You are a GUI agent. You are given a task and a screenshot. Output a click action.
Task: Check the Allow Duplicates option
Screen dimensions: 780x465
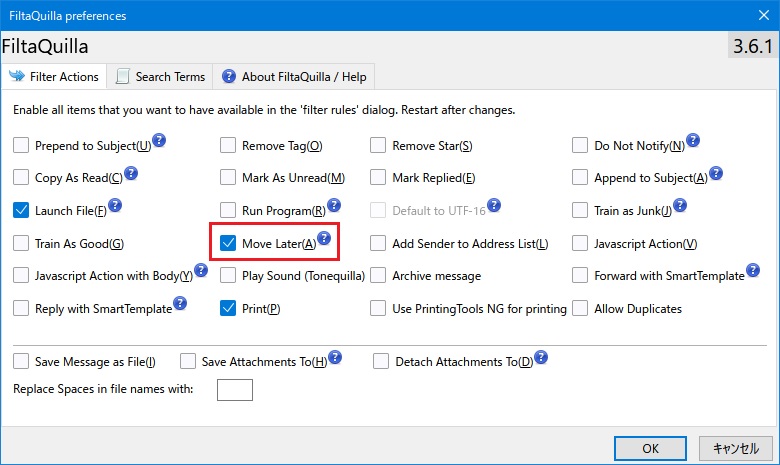click(x=580, y=308)
